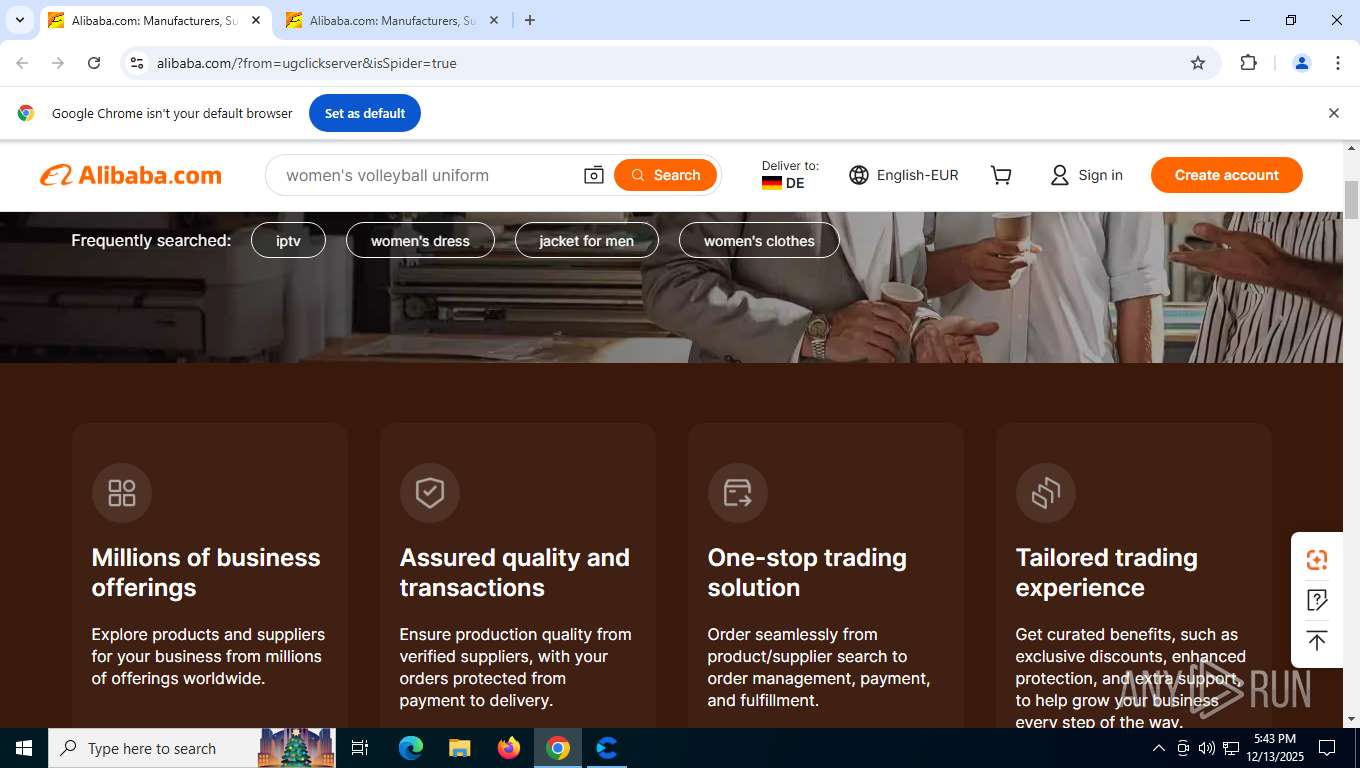Click Sign in link
Image resolution: width=1360 pixels, height=768 pixels.
click(x=1086, y=175)
